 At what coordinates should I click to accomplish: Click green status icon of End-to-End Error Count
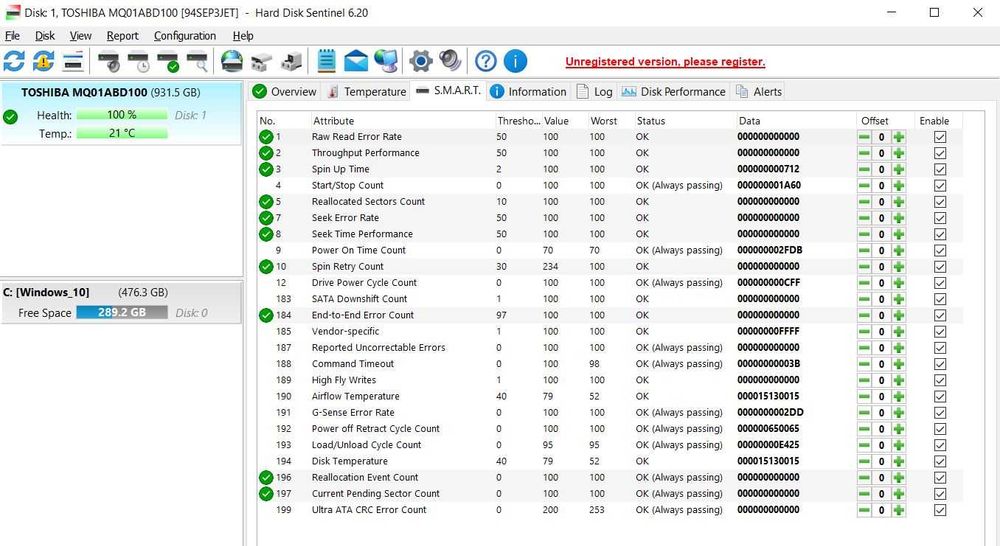[266, 315]
